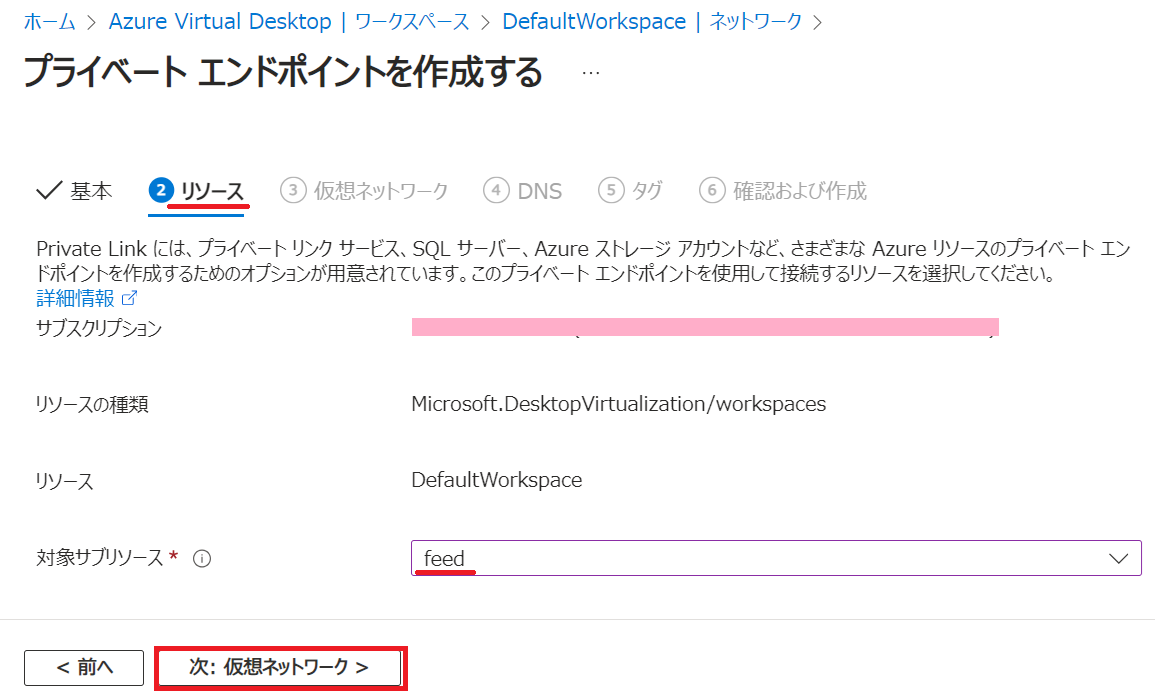Open the 仮想ネットワーク tab
Screen dimensions: 1155x700
click(364, 191)
